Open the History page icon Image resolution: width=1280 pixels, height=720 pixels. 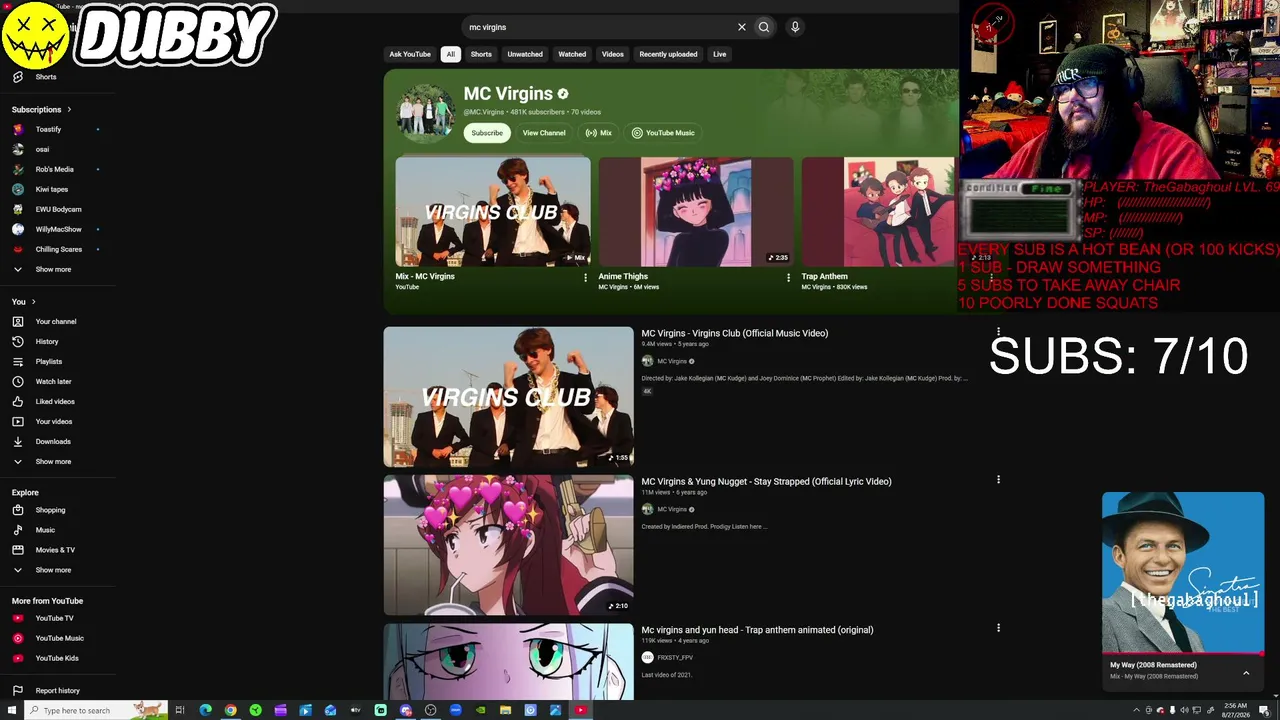18,341
